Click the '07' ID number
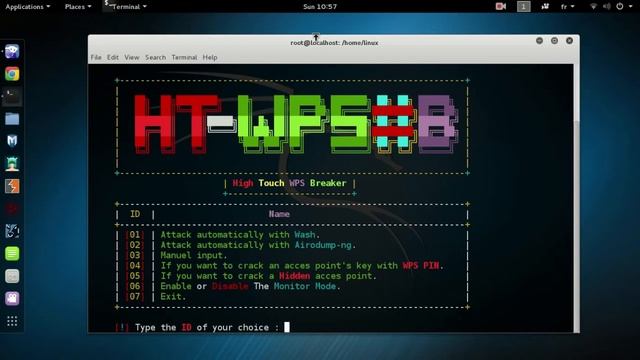The width and height of the screenshot is (640, 360). 135,296
